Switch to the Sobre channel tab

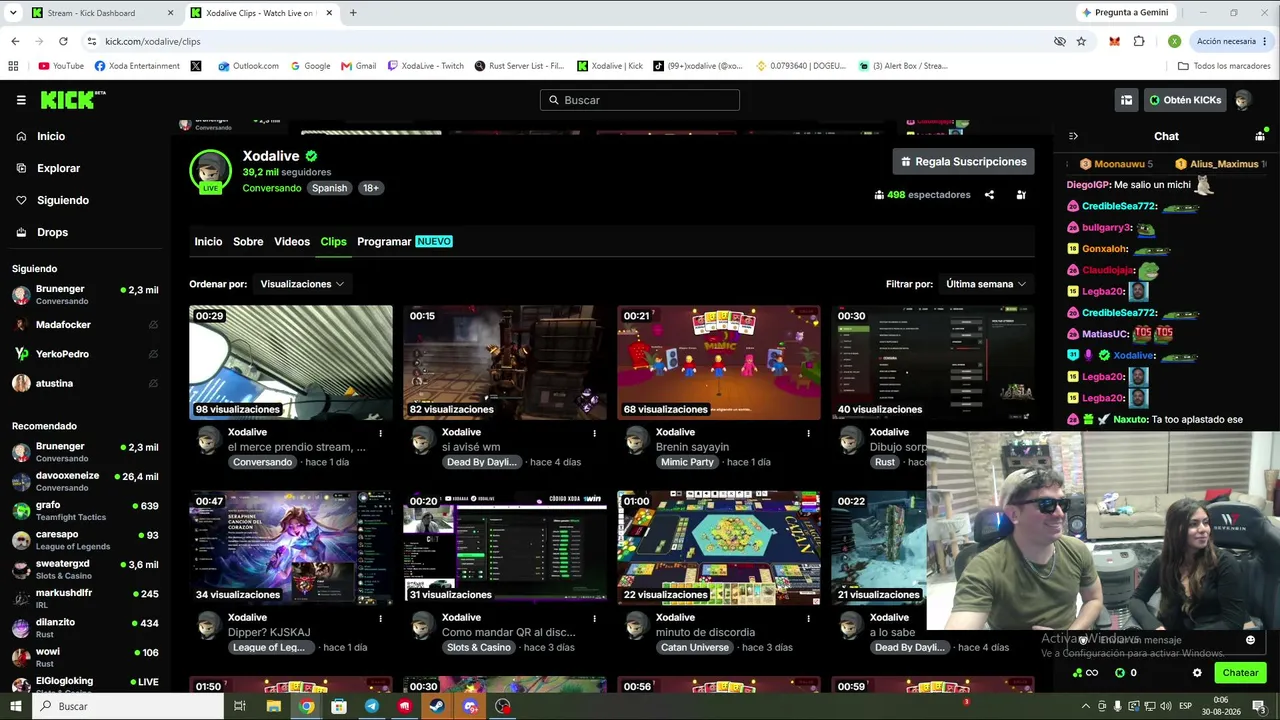click(x=248, y=242)
